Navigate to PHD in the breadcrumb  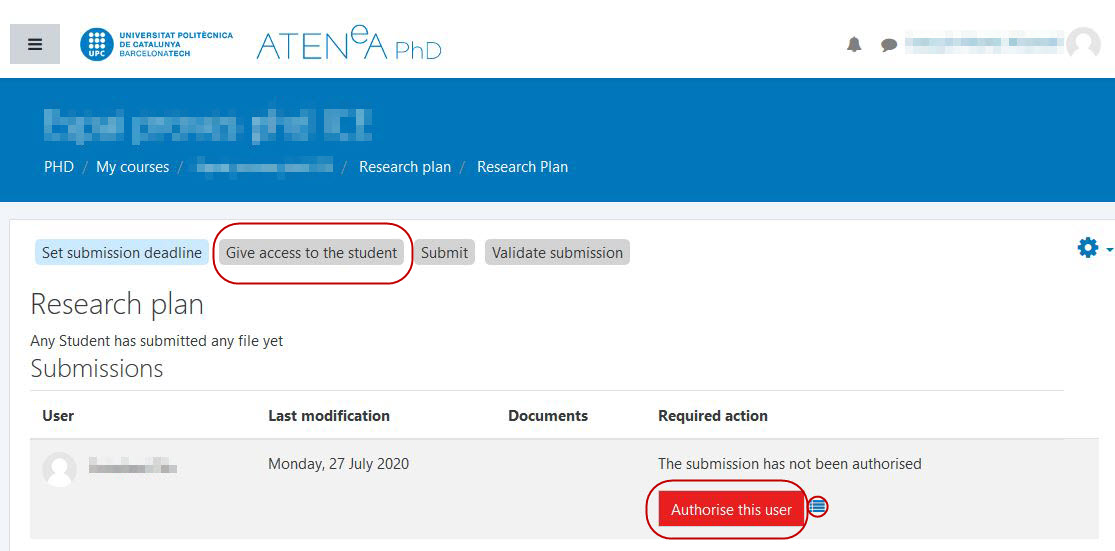[59, 167]
